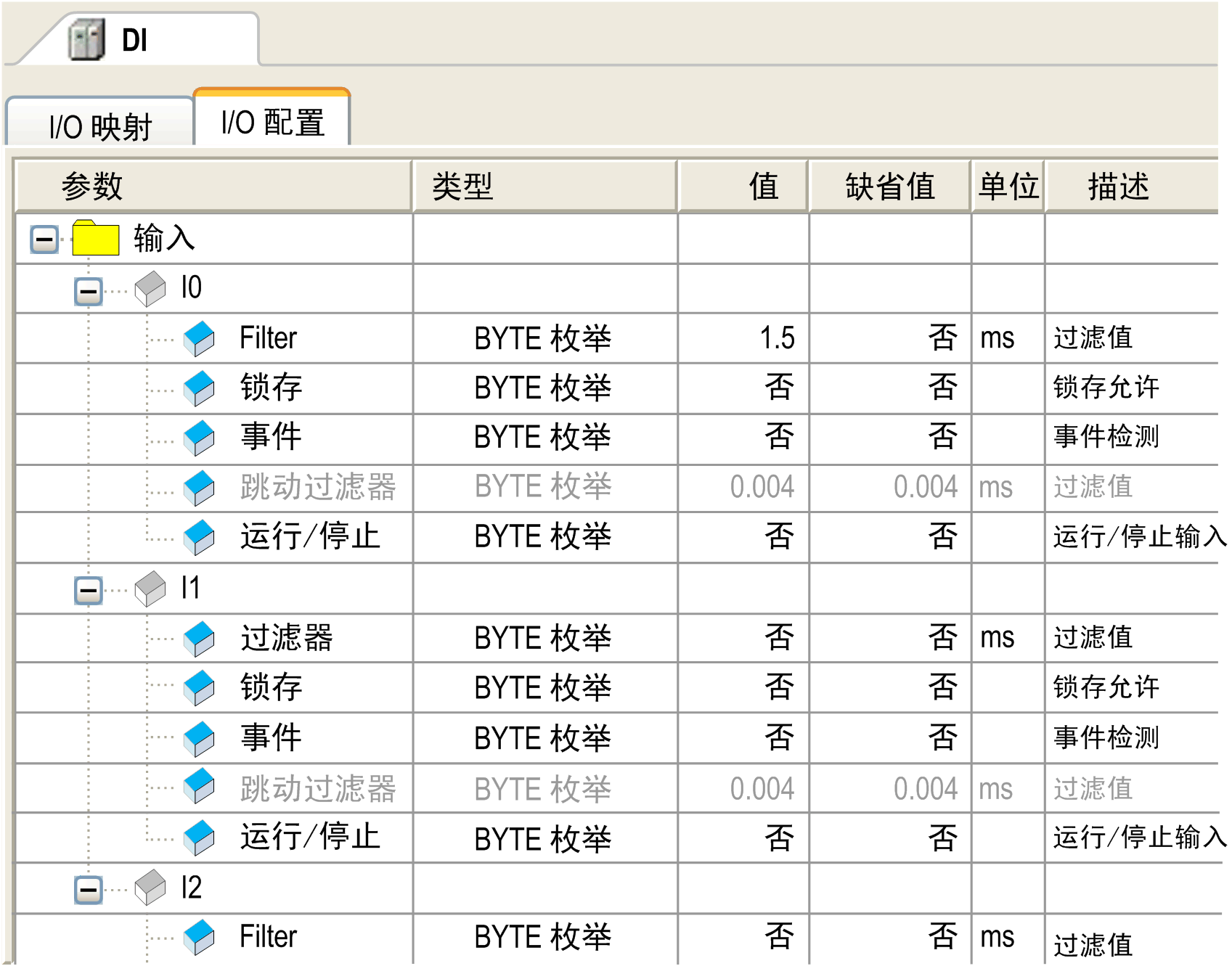
Task: Click the gray cube icon beside I0
Action: pyautogui.click(x=150, y=289)
